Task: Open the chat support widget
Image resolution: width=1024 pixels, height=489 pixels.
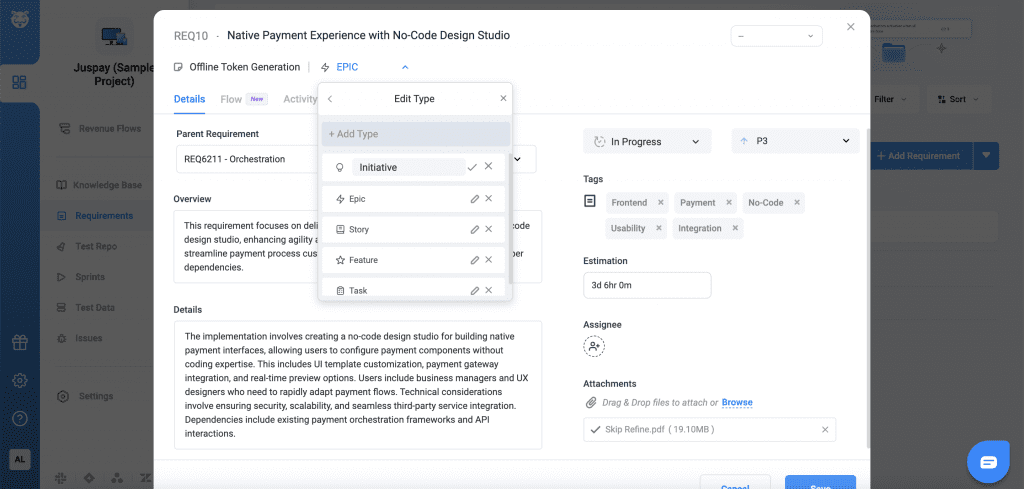Action: click(988, 461)
